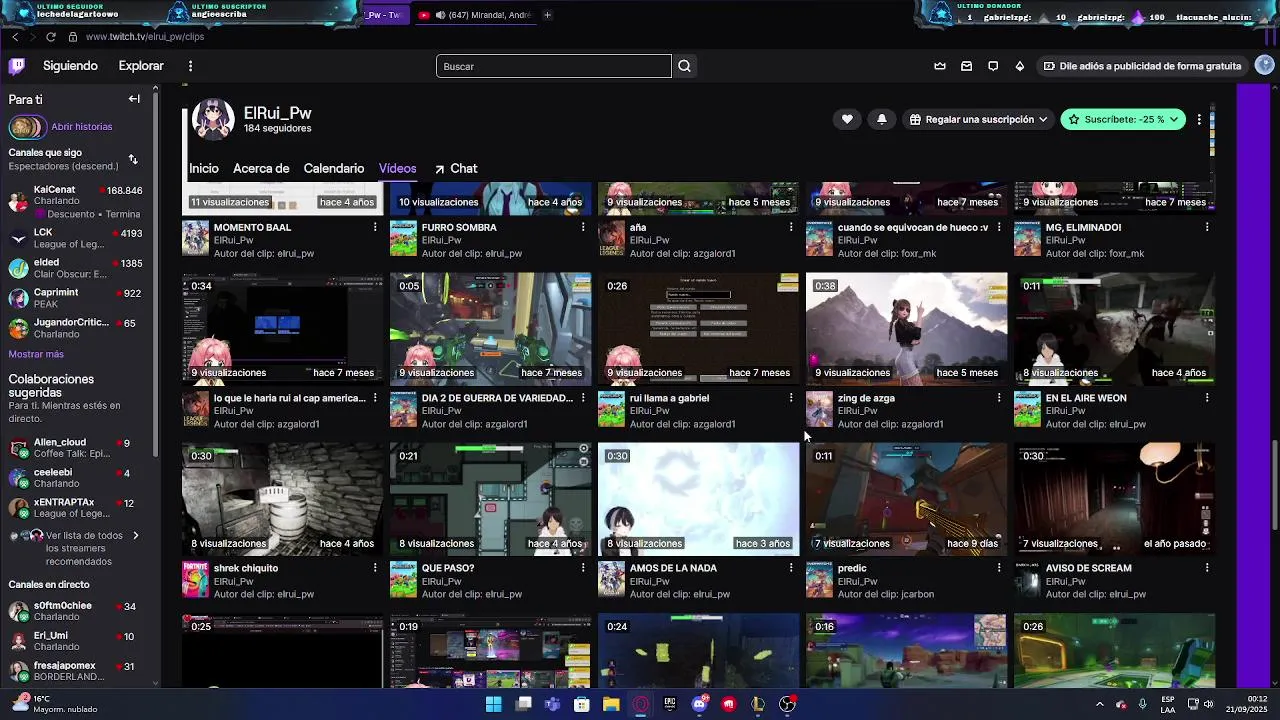Open s0ftm0chiee live channel in sidebar
Screen dimensions: 1280x720
[76, 611]
